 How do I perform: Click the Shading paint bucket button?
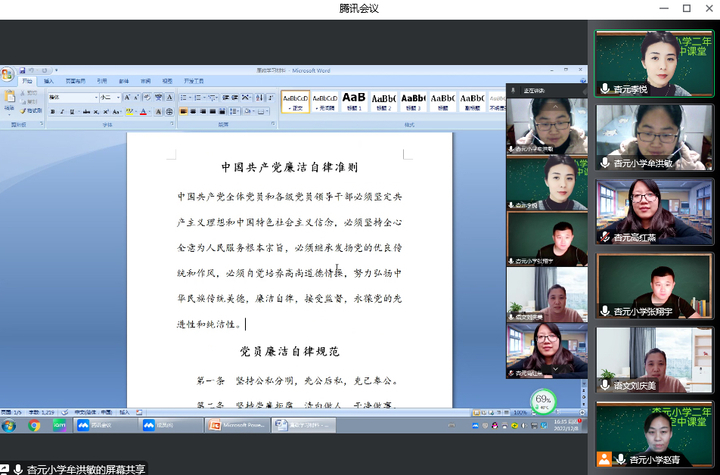click(249, 111)
